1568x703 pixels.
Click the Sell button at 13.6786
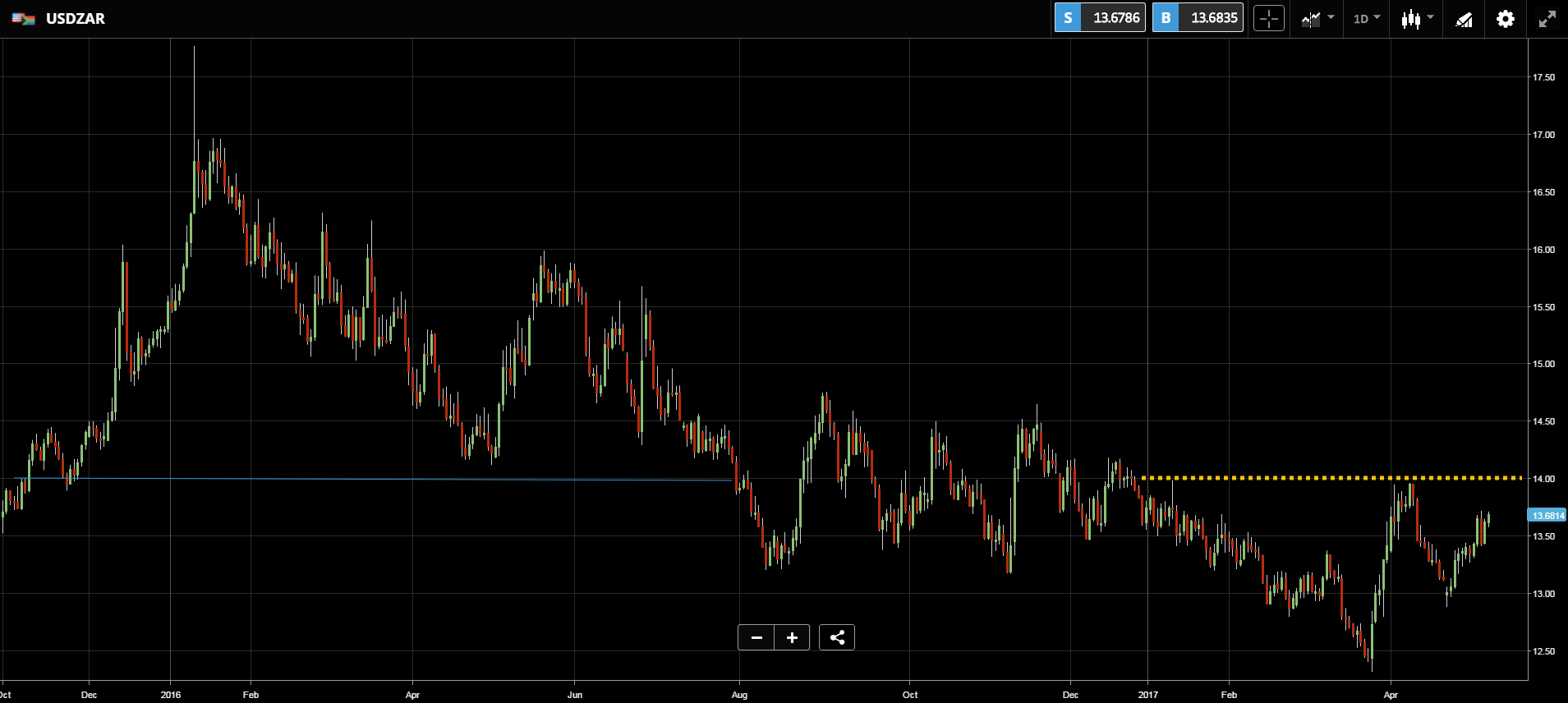(1100, 18)
